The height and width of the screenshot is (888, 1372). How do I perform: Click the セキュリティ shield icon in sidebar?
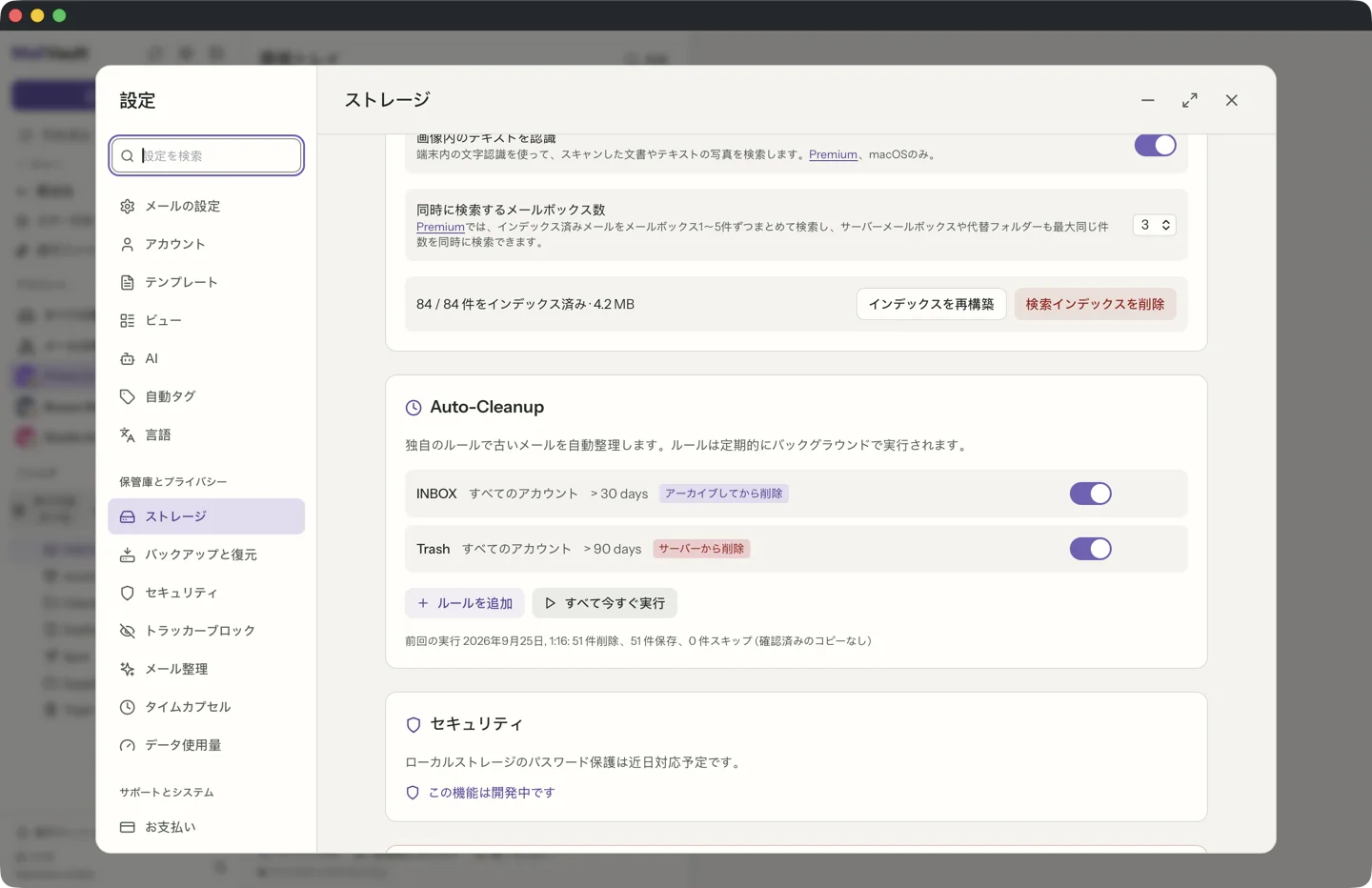(128, 593)
